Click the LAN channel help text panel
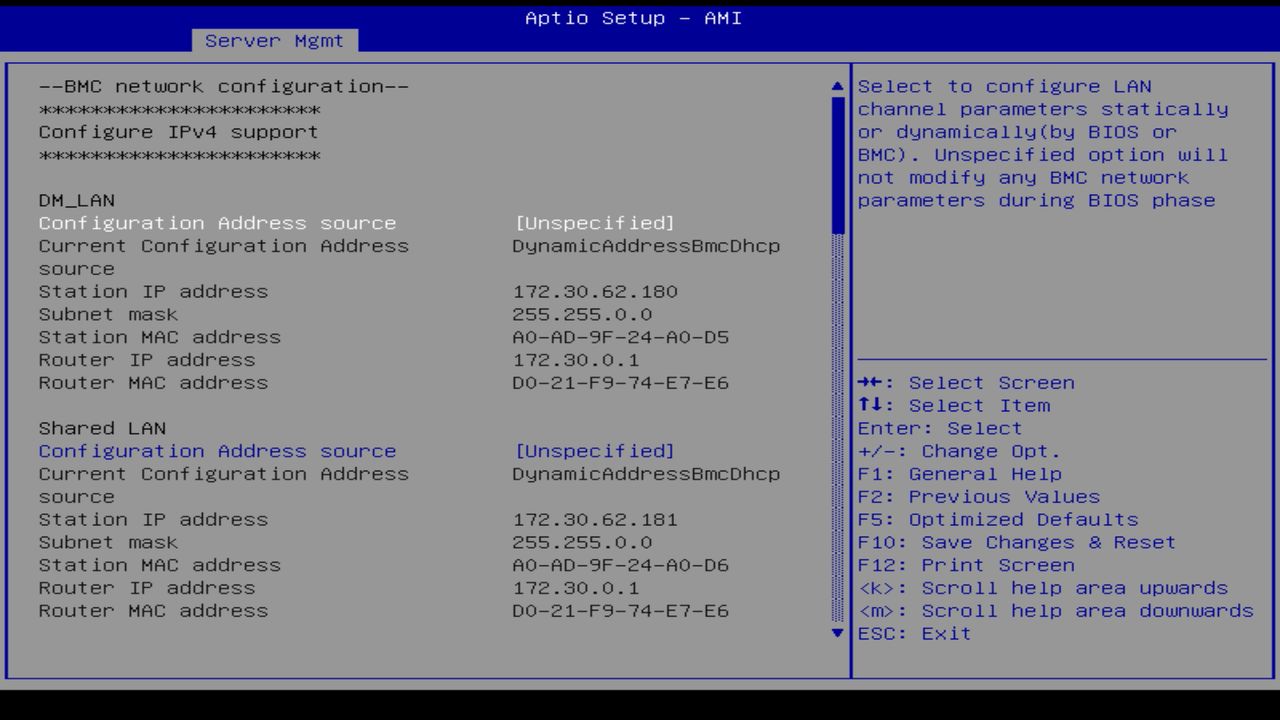The width and height of the screenshot is (1280, 720). click(x=1044, y=143)
